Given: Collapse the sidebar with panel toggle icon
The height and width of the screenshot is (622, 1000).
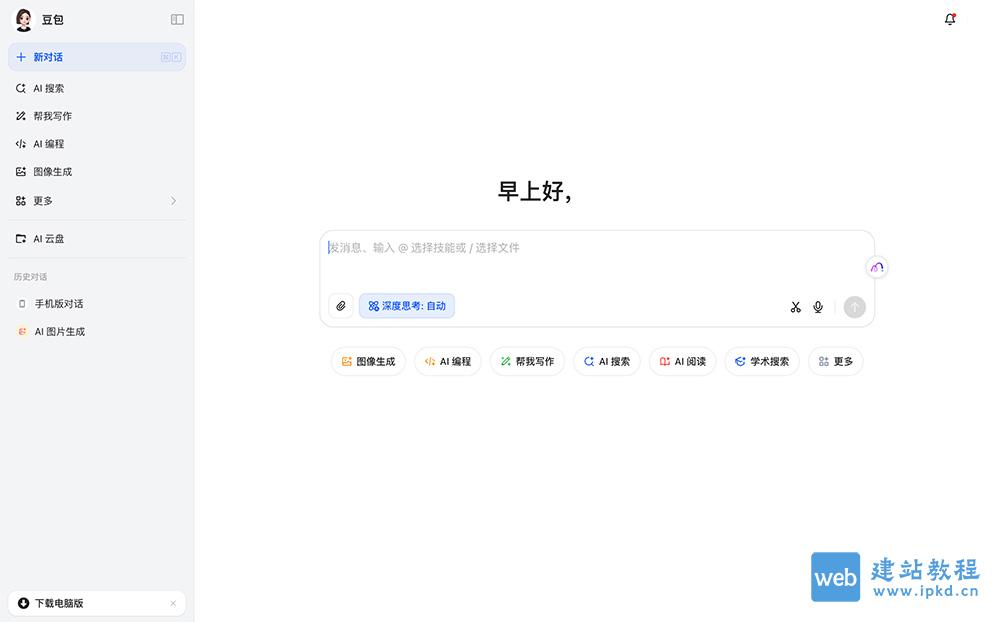Looking at the screenshot, I should pyautogui.click(x=177, y=20).
